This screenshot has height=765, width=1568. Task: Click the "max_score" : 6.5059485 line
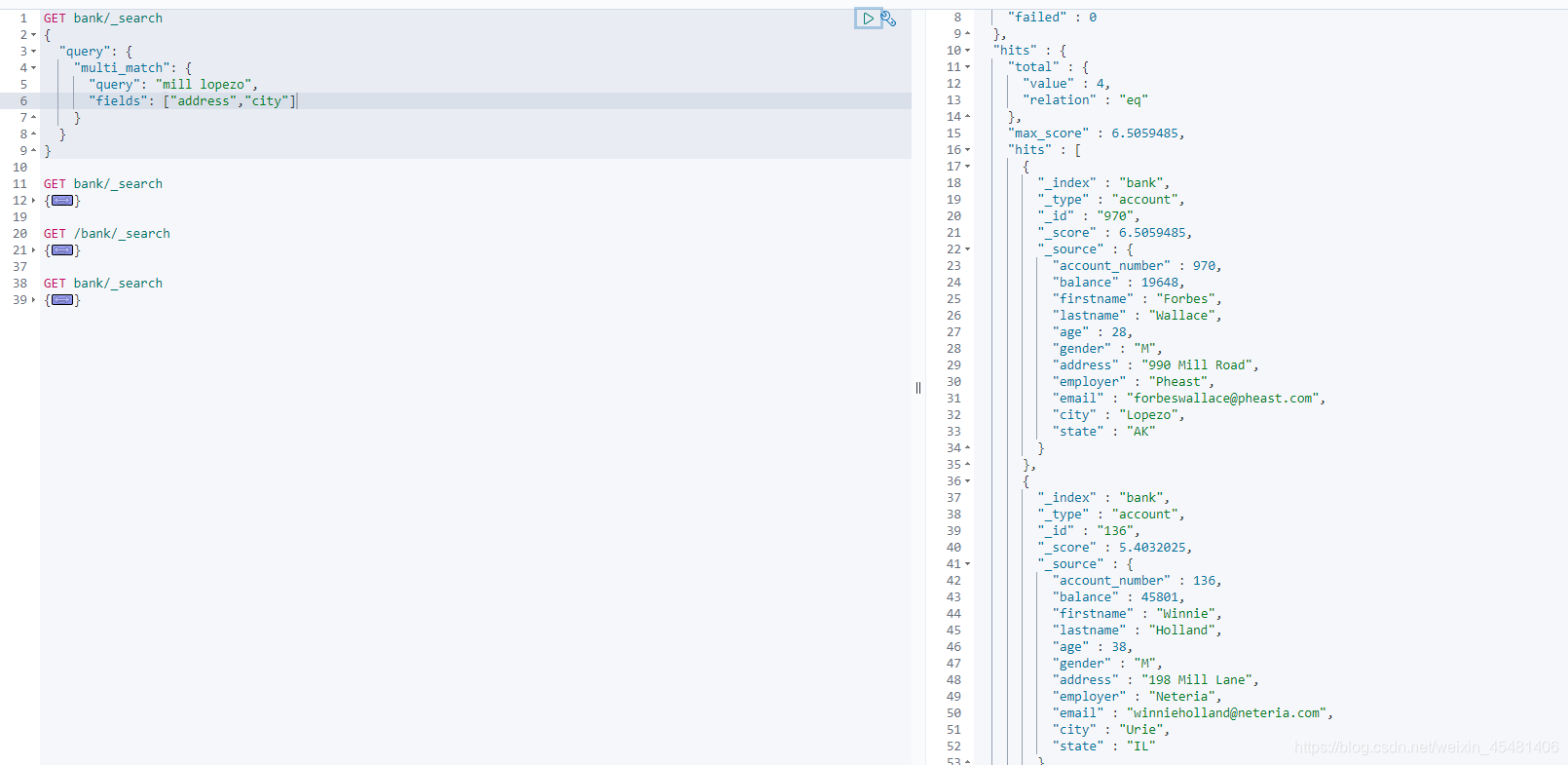[x=1096, y=134]
